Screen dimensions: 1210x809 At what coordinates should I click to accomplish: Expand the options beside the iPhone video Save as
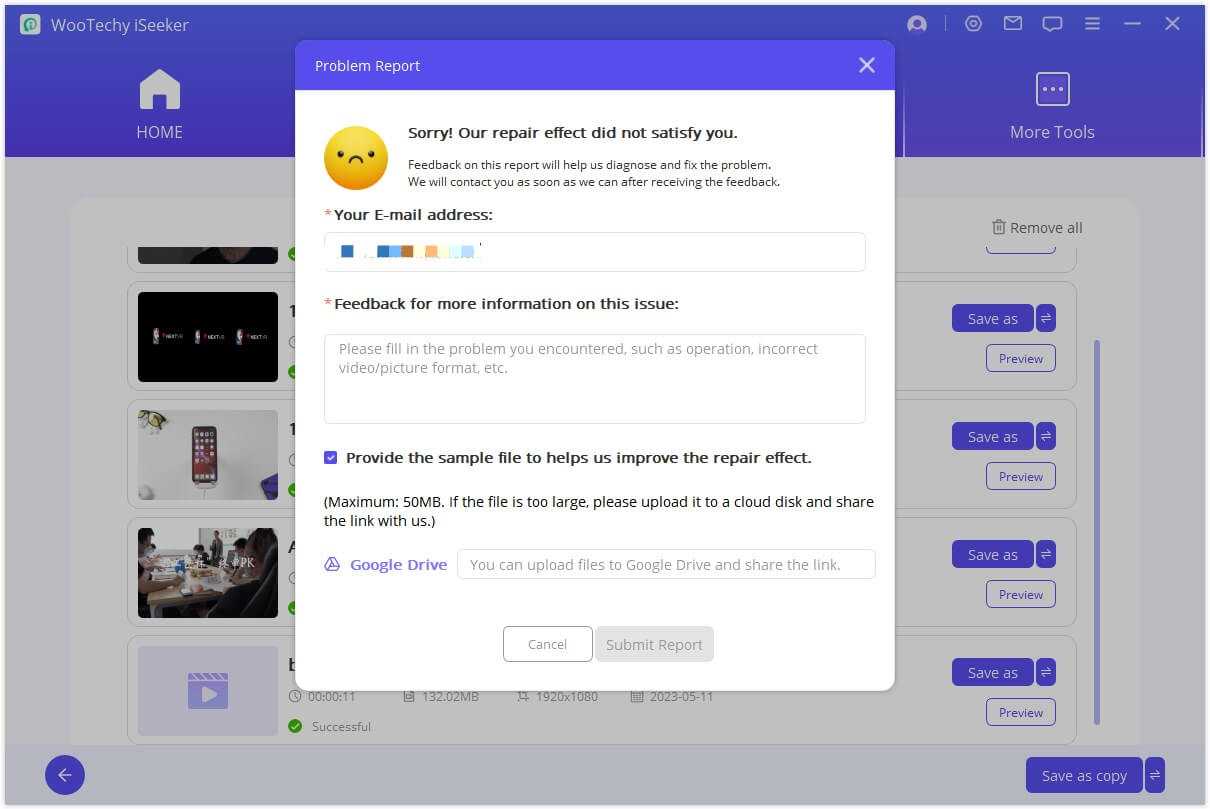(1046, 437)
